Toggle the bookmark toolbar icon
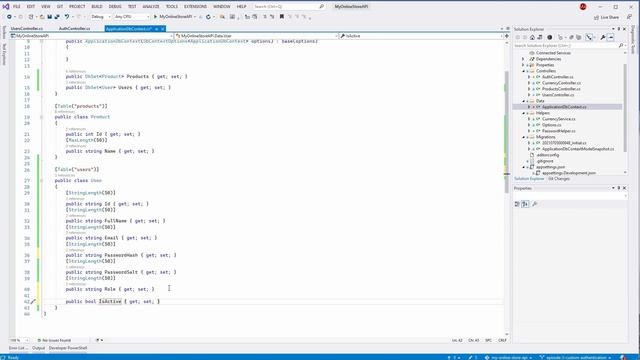 282,17
